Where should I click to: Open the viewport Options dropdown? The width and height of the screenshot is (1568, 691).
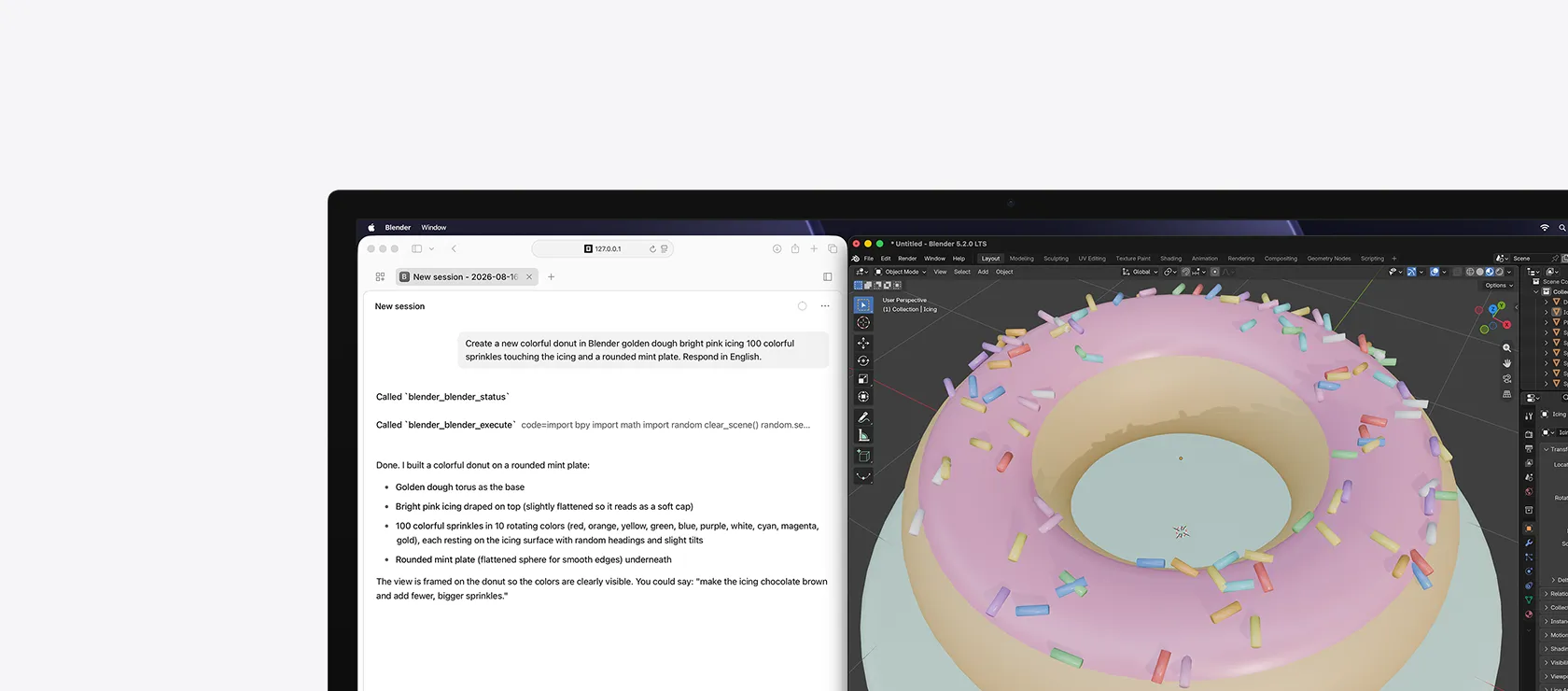[x=1499, y=285]
